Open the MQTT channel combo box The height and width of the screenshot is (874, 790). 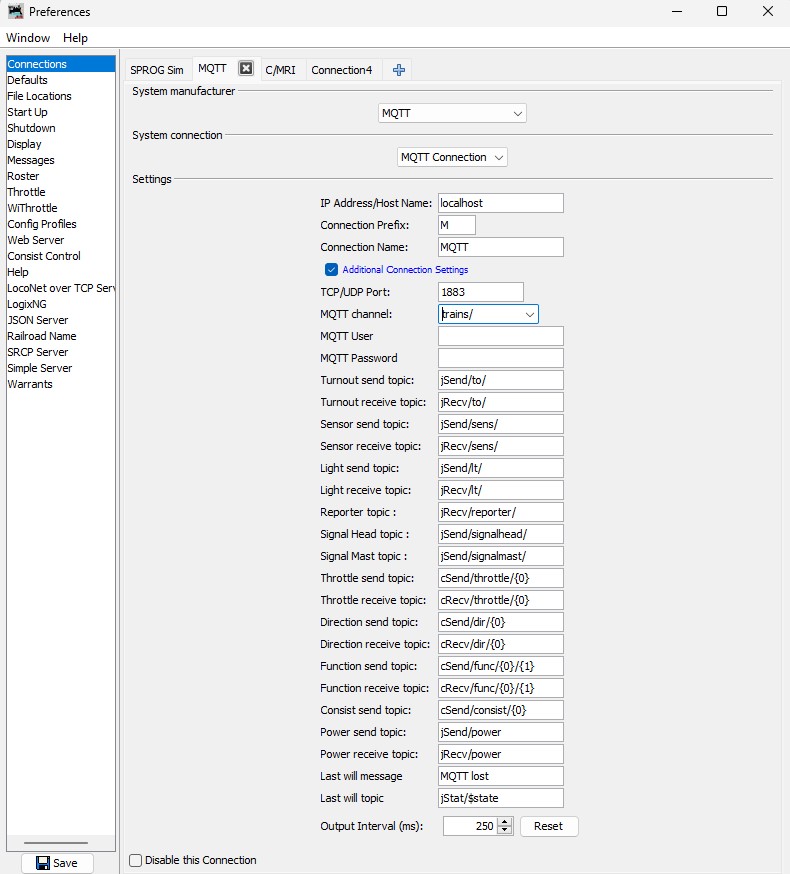point(530,314)
